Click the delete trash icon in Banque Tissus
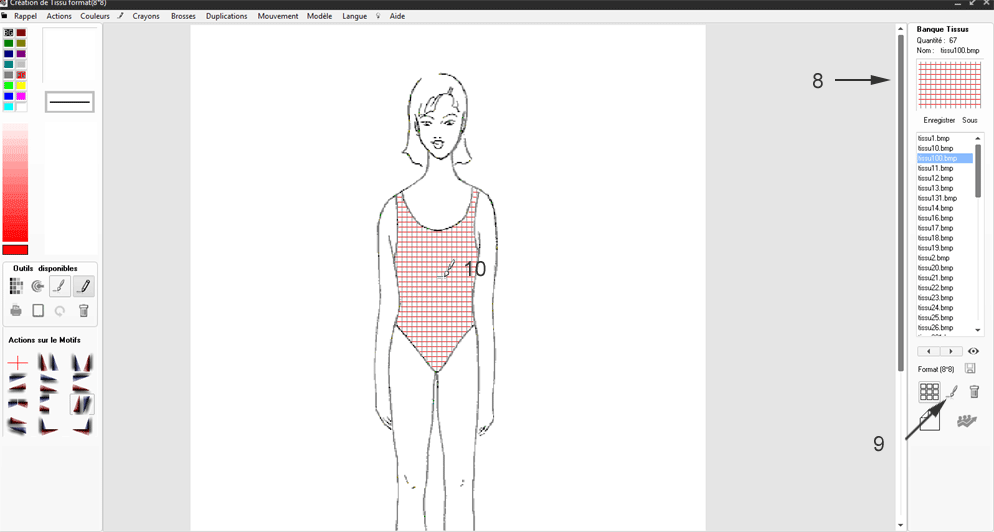The height and width of the screenshot is (532, 994). click(974, 392)
